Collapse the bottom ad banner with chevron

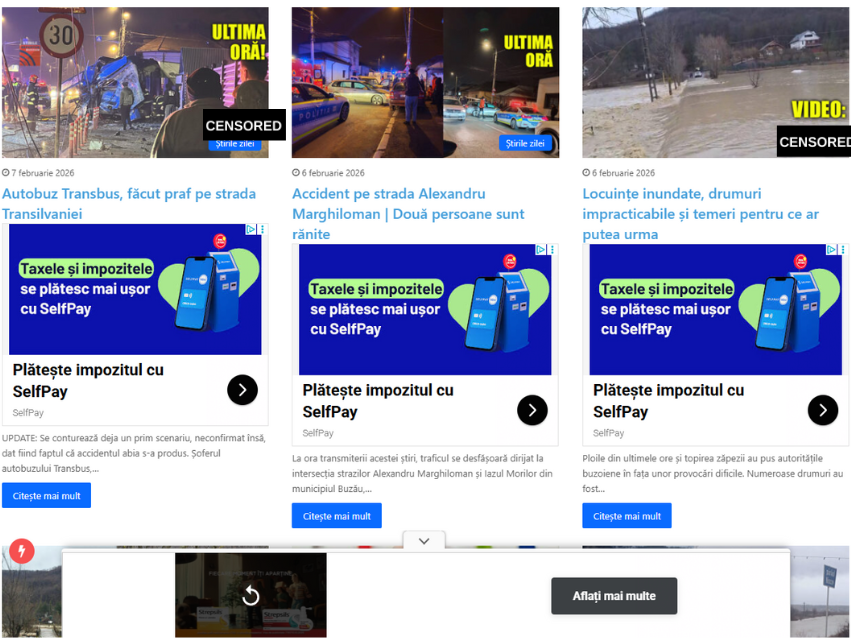424,541
